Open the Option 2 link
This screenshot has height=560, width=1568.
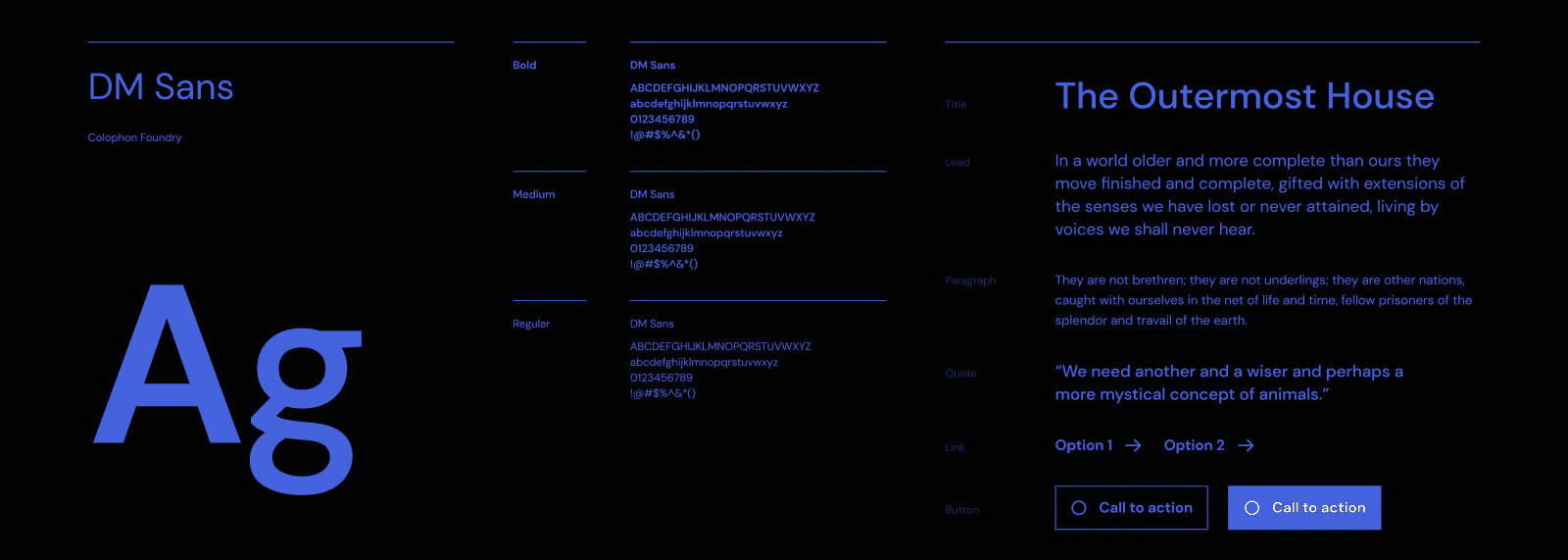click(x=1208, y=445)
